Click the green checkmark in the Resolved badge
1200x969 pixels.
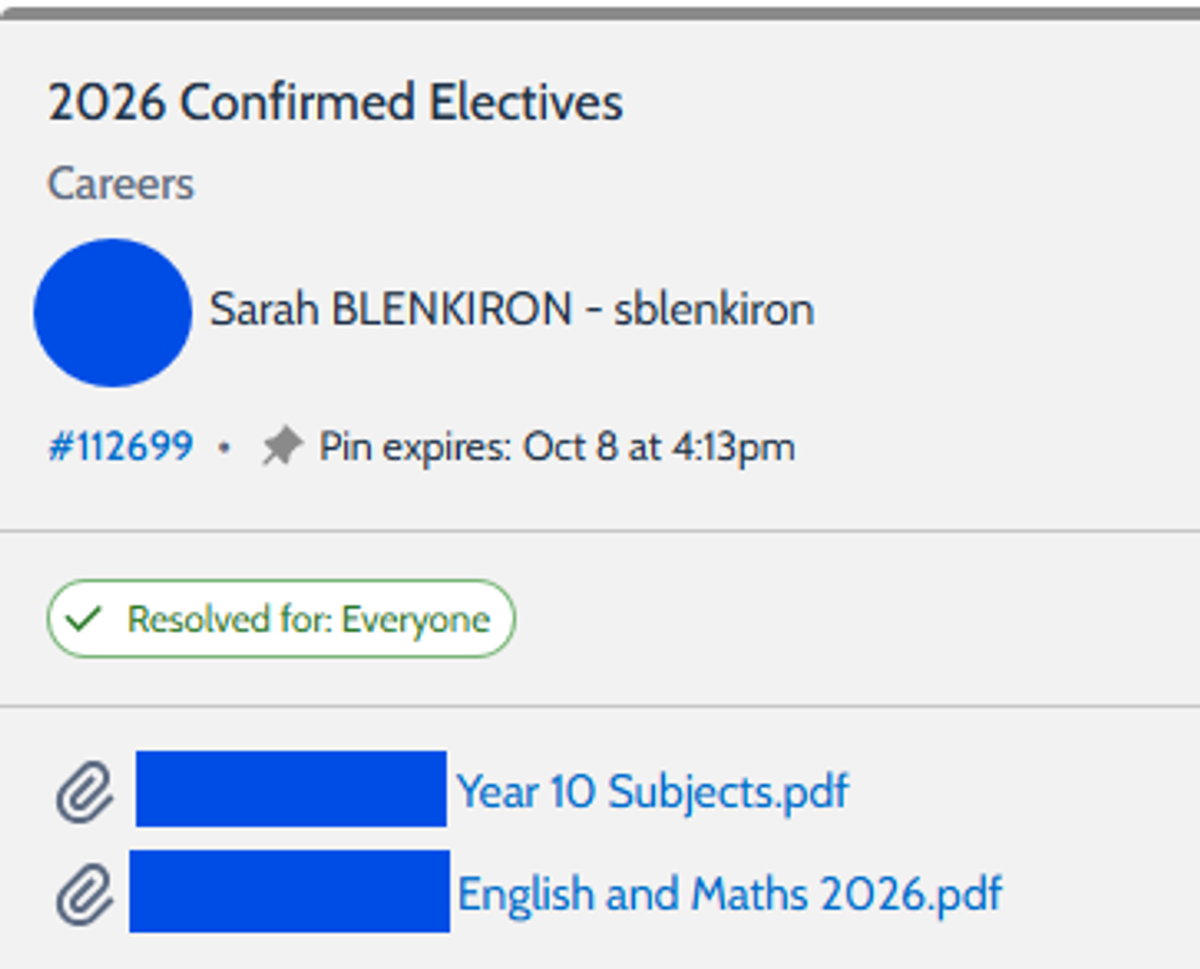[83, 619]
